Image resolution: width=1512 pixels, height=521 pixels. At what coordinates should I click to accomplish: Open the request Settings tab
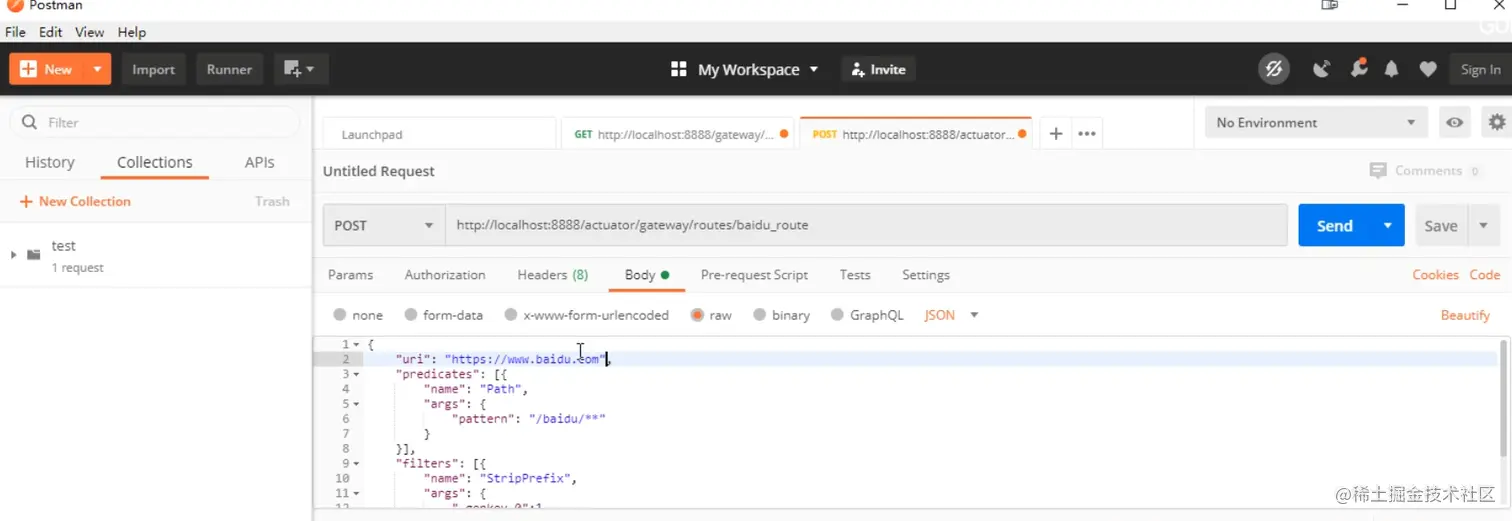926,275
